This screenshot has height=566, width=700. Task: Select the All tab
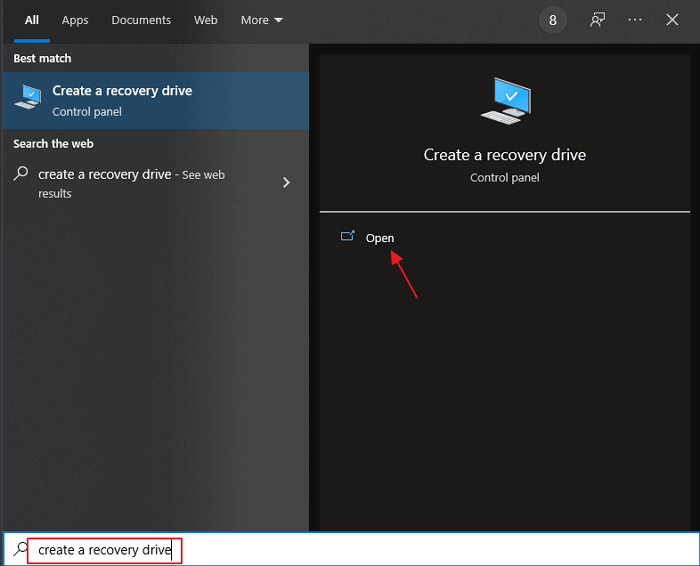click(32, 20)
